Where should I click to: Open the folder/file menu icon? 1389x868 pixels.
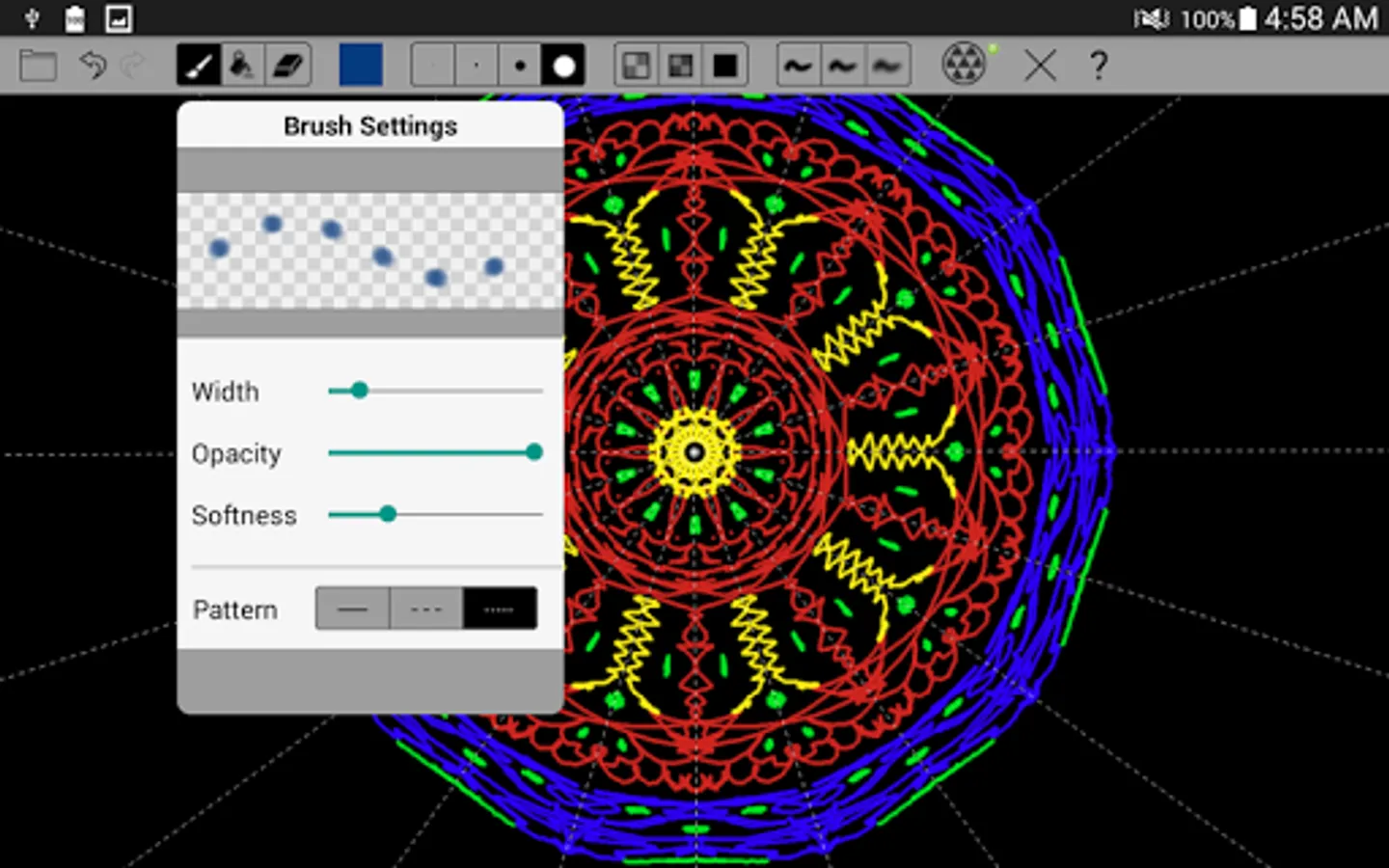pyautogui.click(x=39, y=66)
